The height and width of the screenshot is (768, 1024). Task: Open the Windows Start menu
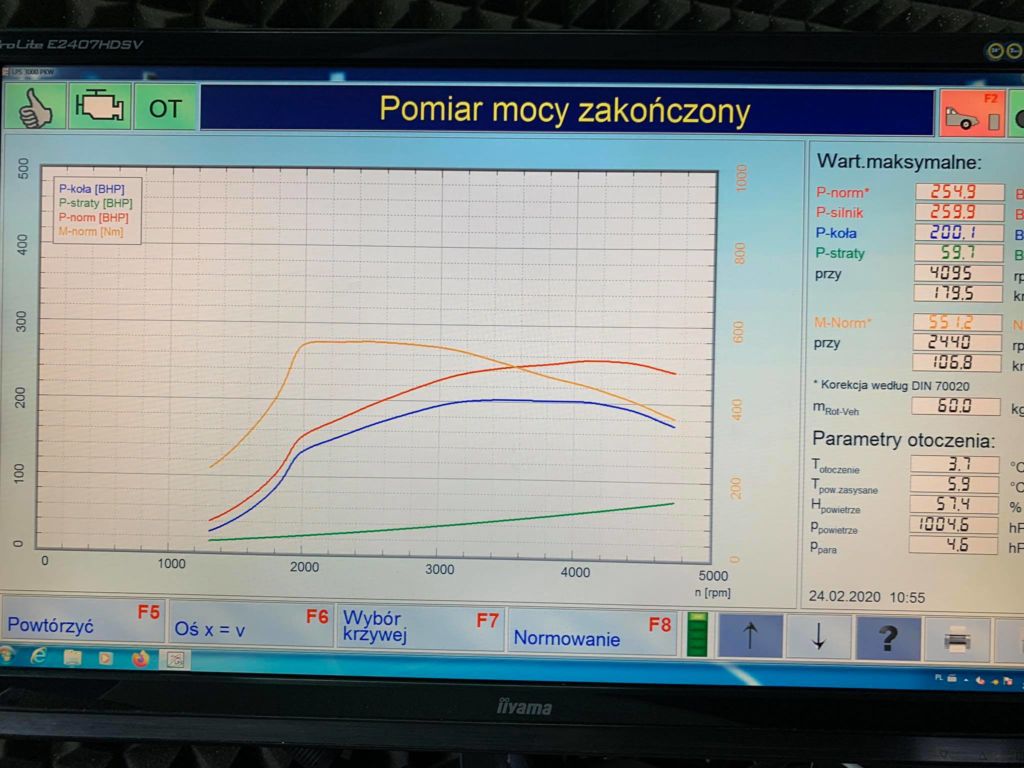click(x=7, y=654)
